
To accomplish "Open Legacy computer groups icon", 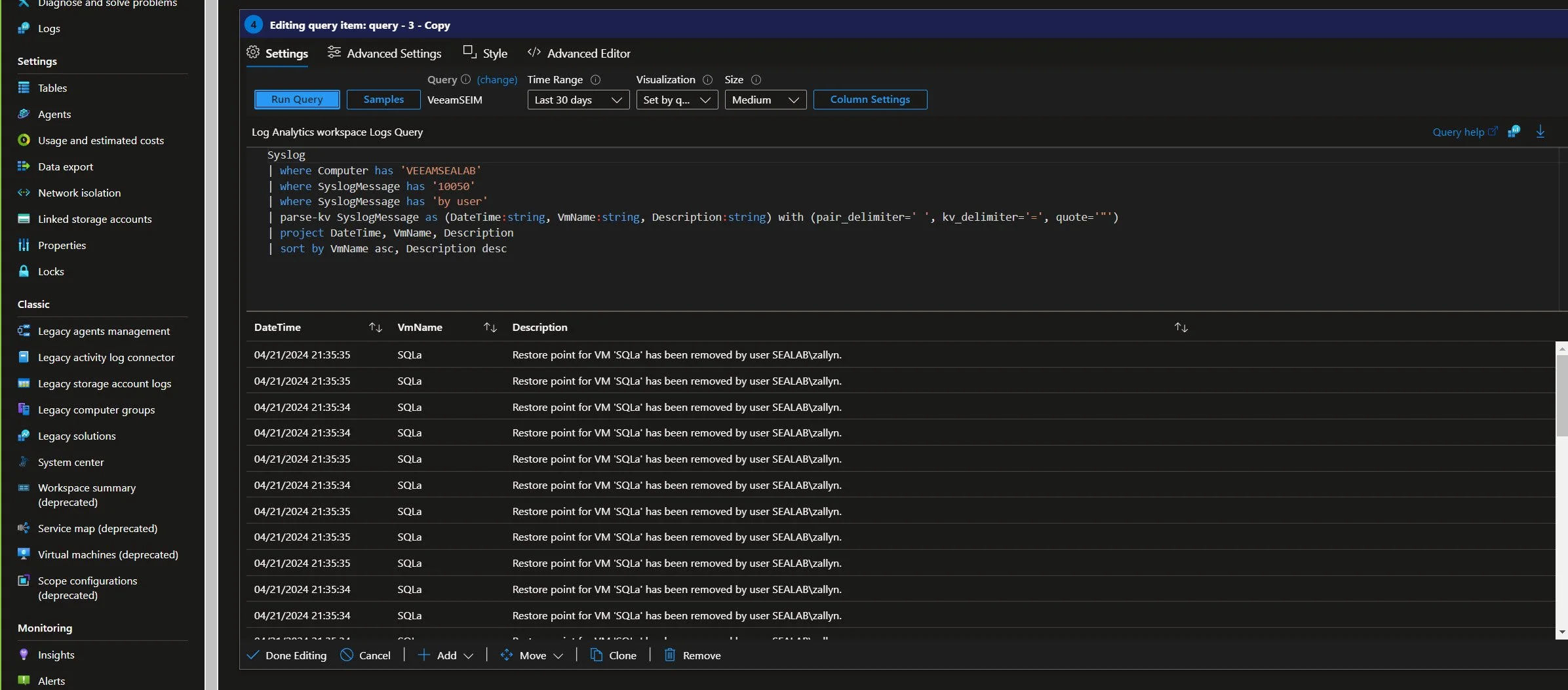I will coord(24,410).
